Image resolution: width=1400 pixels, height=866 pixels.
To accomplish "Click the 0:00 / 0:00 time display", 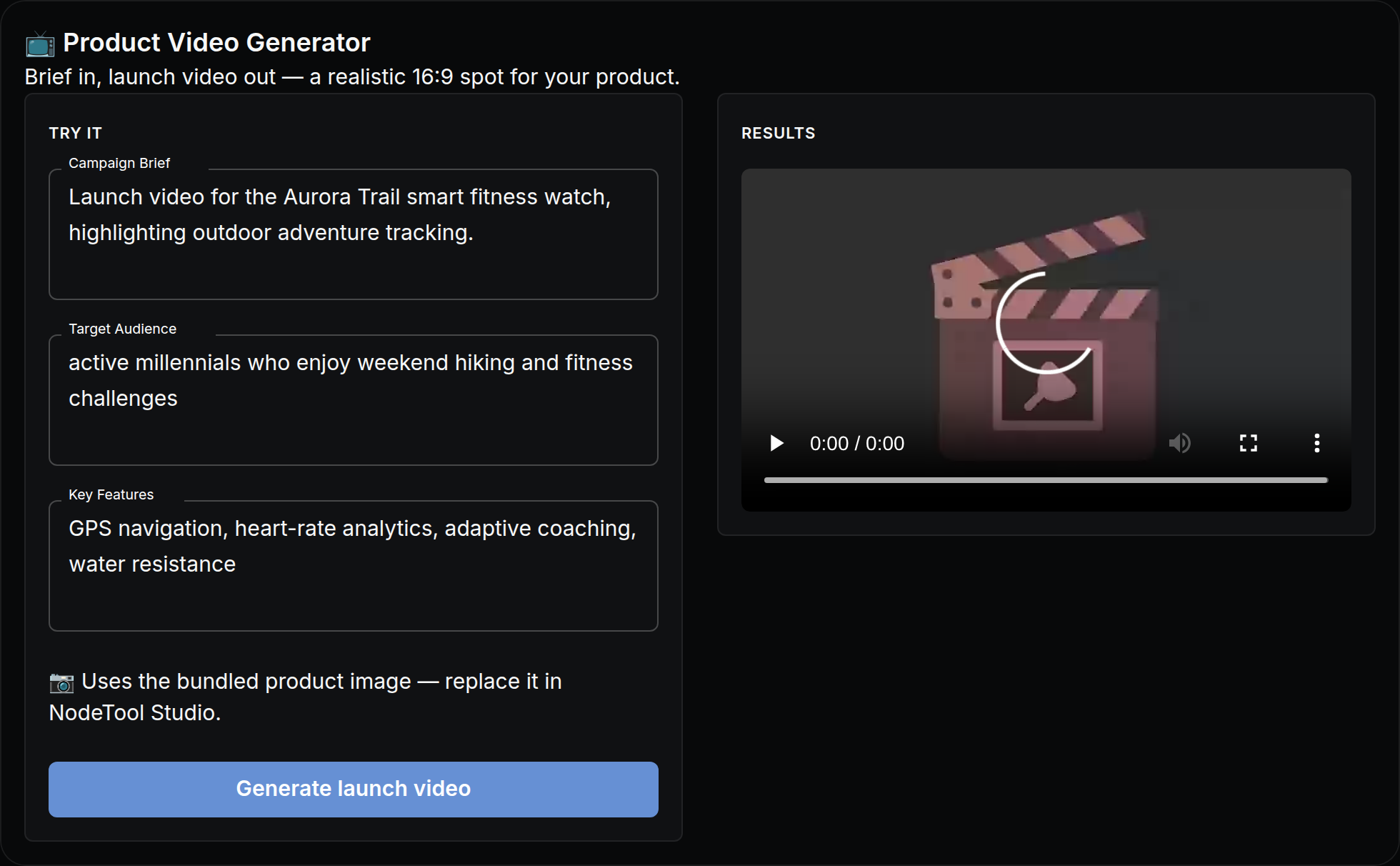I will tap(857, 444).
